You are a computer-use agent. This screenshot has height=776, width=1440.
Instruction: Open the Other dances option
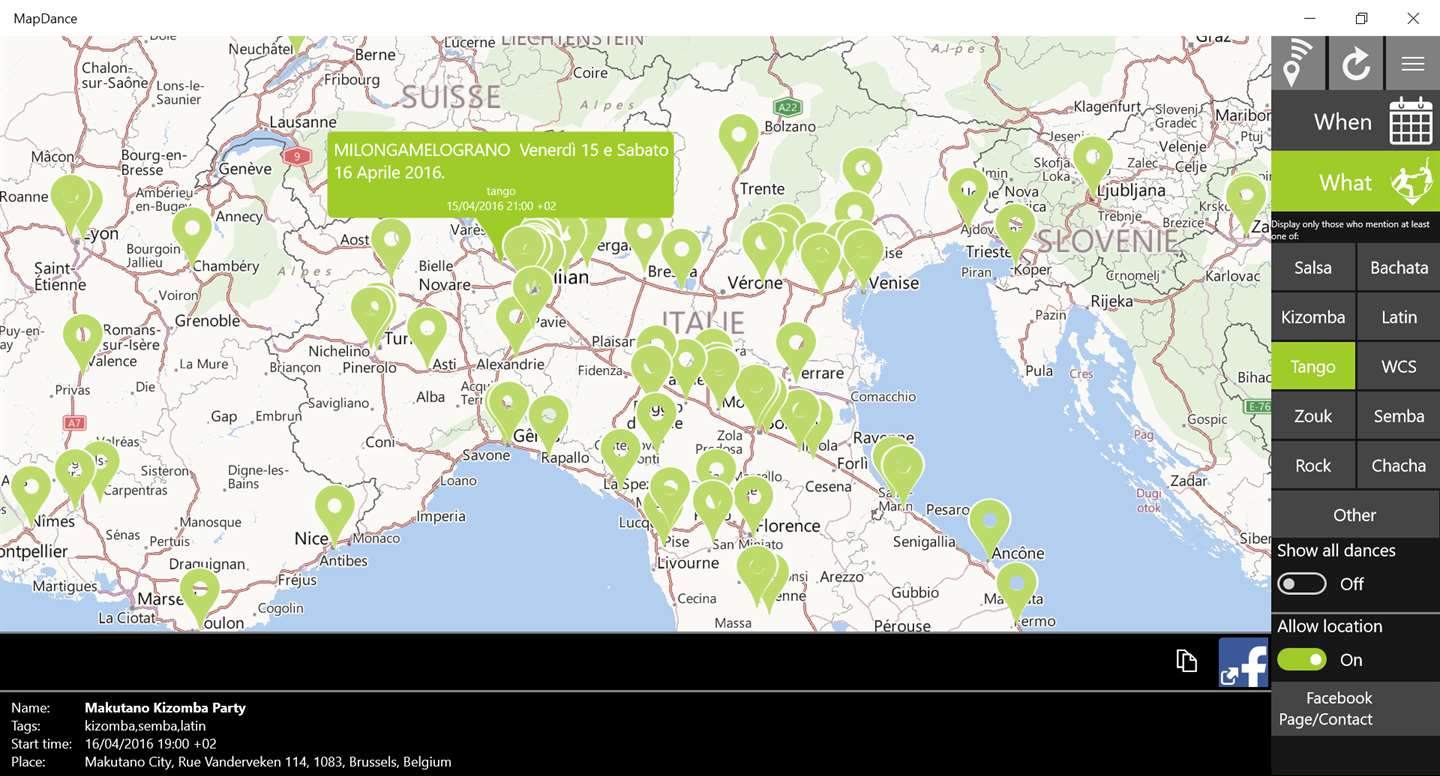point(1355,515)
